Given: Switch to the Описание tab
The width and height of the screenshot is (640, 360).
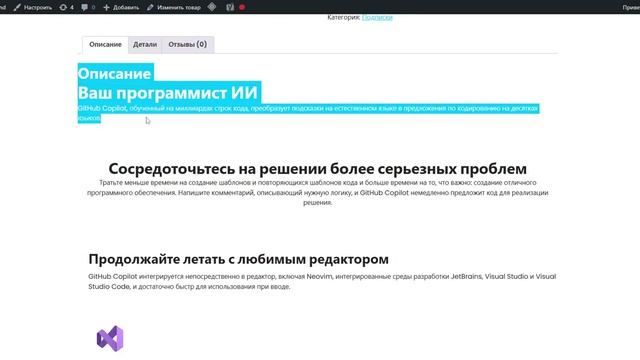Looking at the screenshot, I should tap(105, 44).
